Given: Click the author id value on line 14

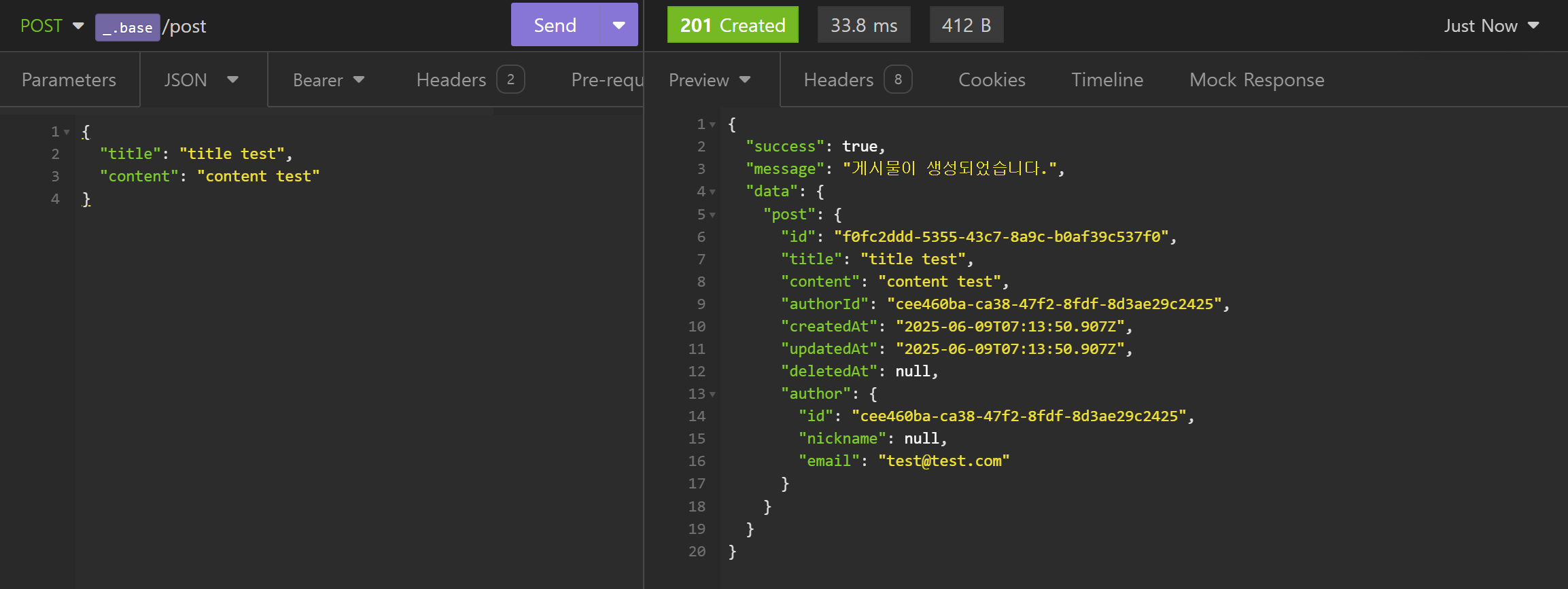Looking at the screenshot, I should tap(1020, 416).
